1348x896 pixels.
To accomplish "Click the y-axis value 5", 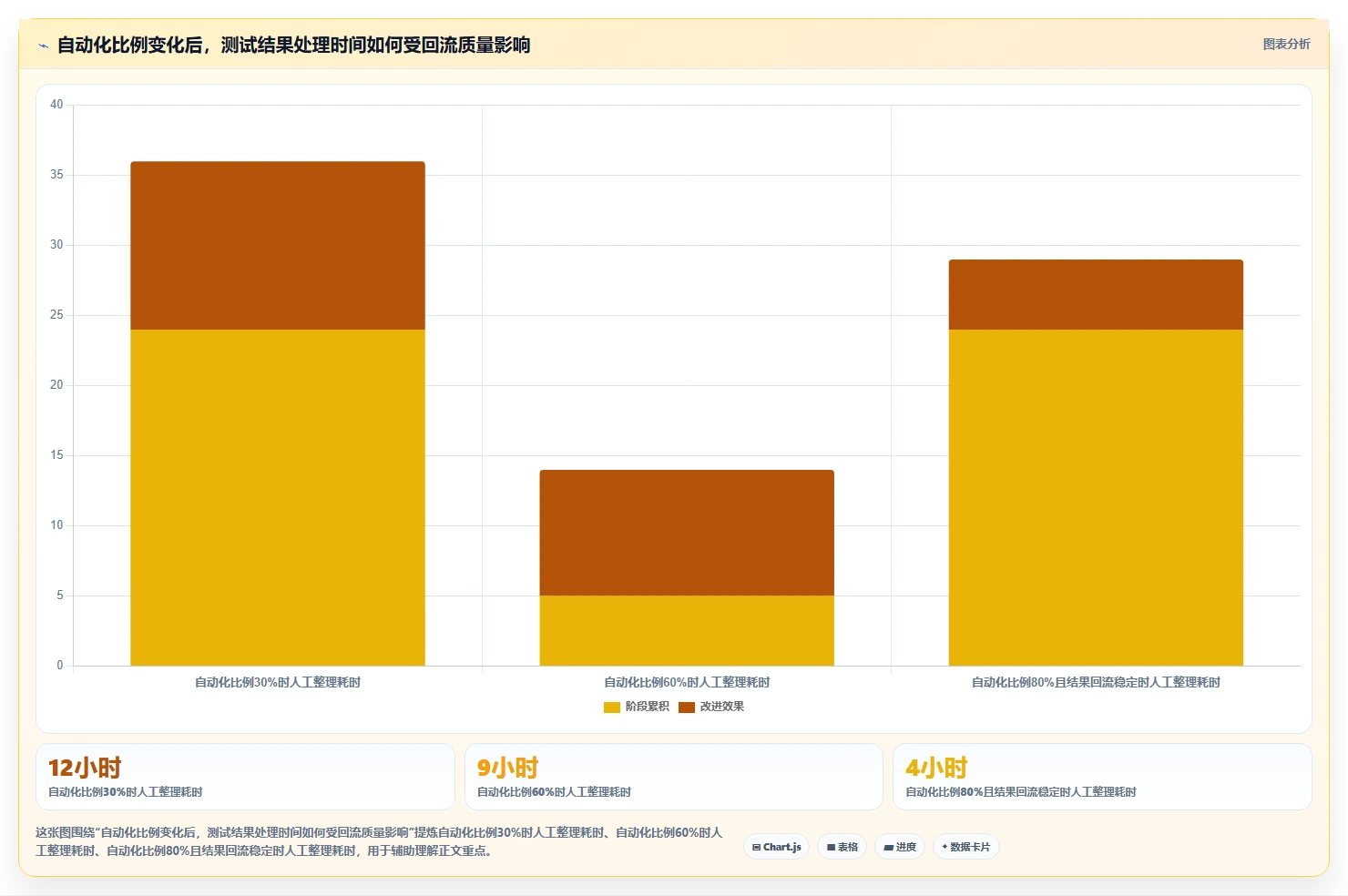I will pyautogui.click(x=60, y=596).
